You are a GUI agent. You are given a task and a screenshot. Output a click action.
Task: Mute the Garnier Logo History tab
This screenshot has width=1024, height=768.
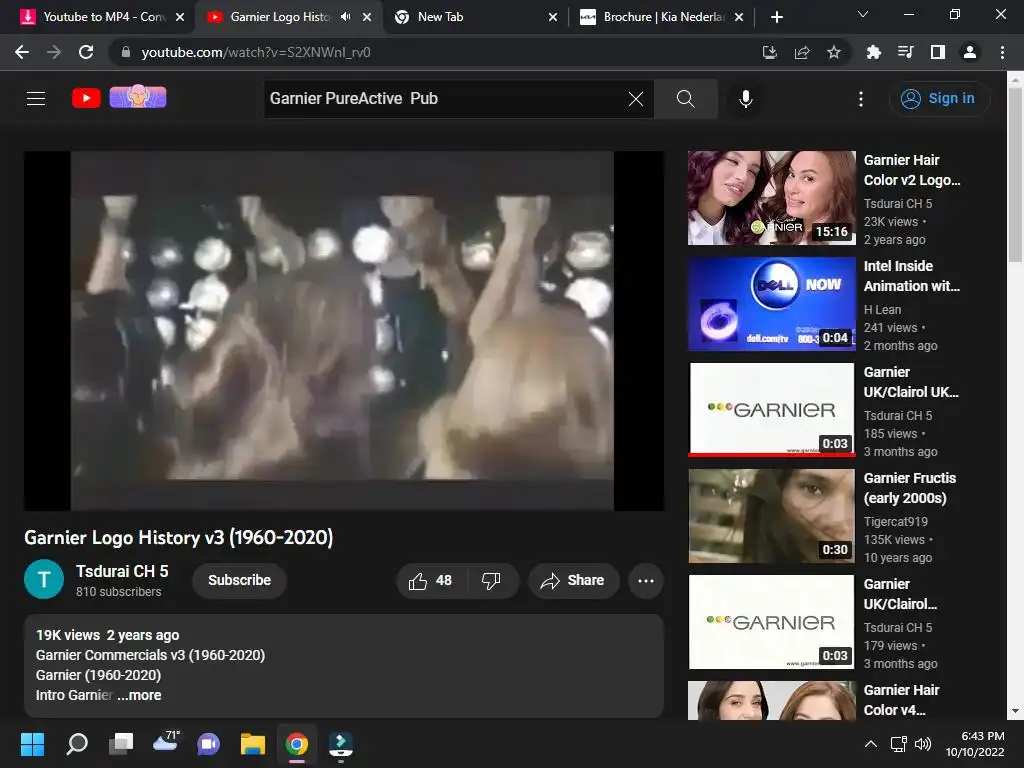(x=345, y=17)
